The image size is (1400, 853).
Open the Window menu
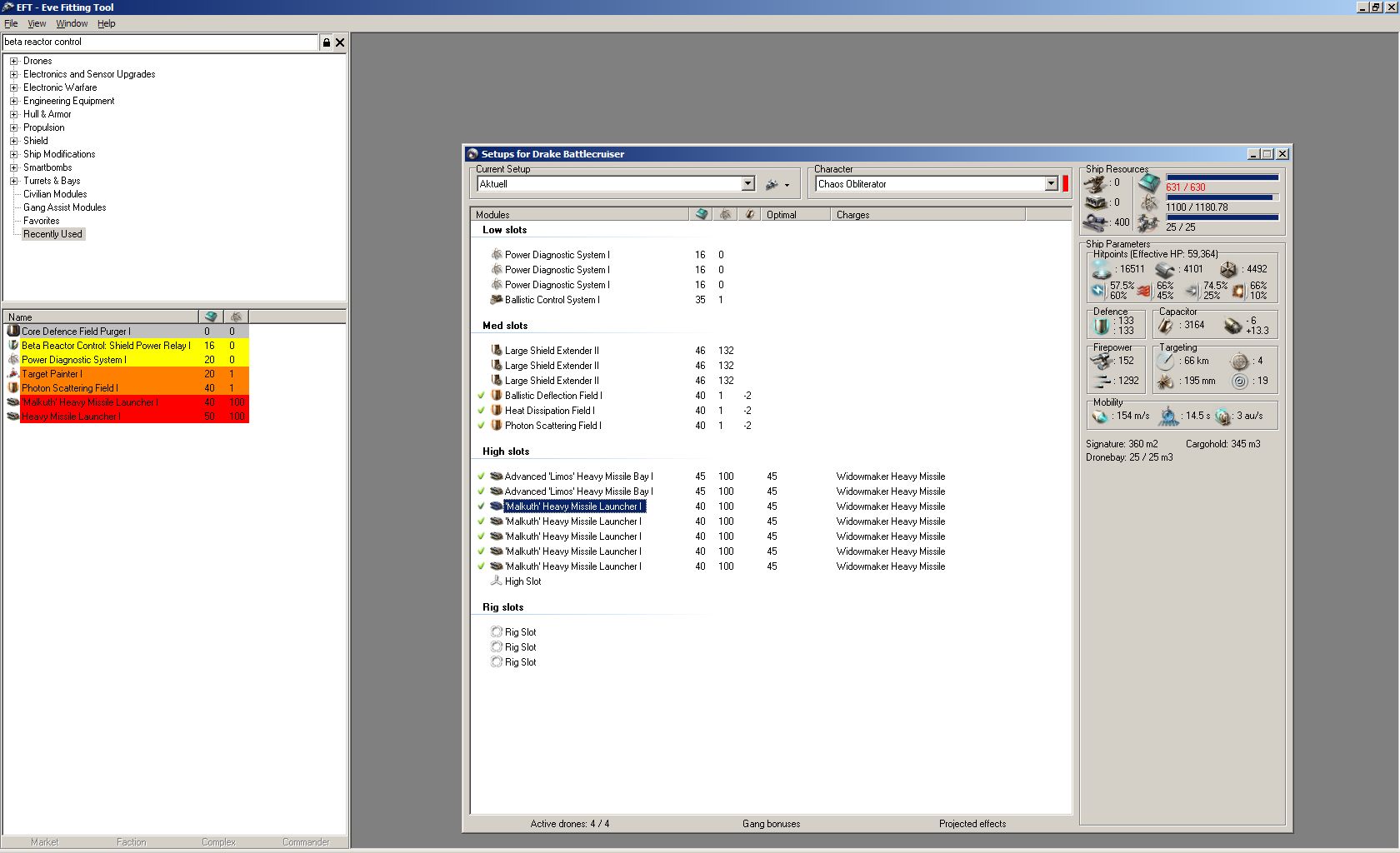point(72,23)
